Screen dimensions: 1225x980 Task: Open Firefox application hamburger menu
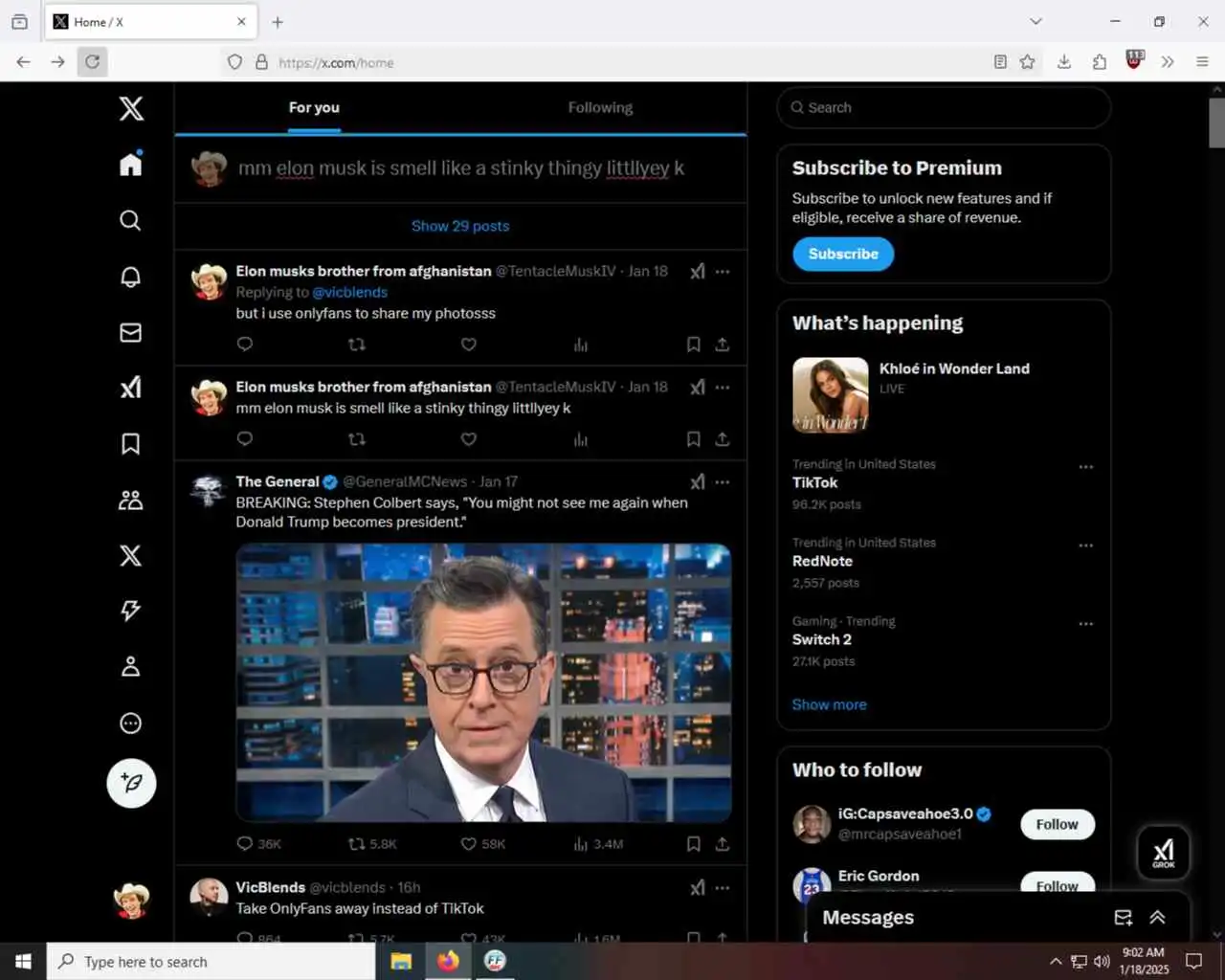tap(1202, 62)
